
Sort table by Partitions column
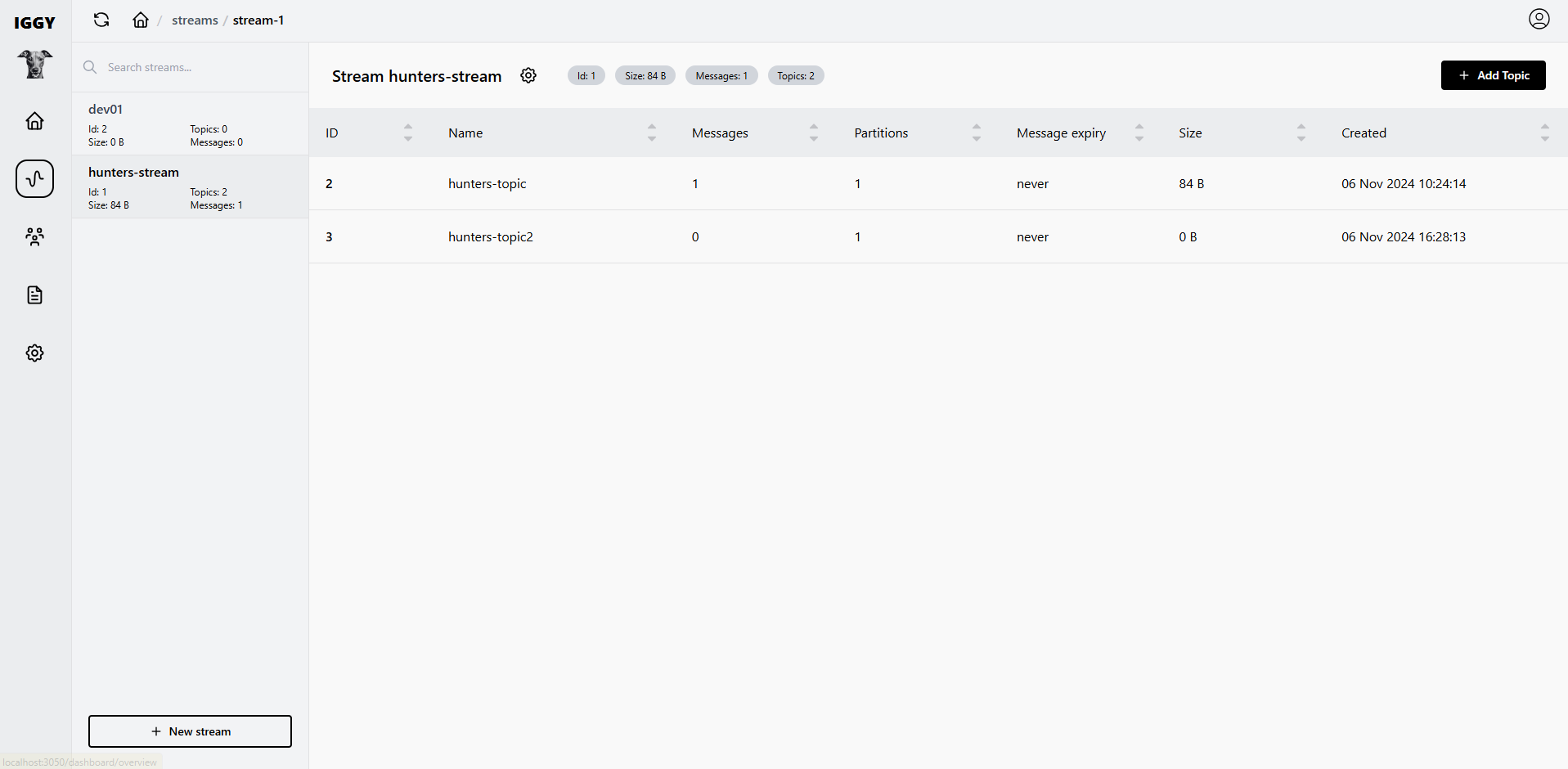point(977,133)
